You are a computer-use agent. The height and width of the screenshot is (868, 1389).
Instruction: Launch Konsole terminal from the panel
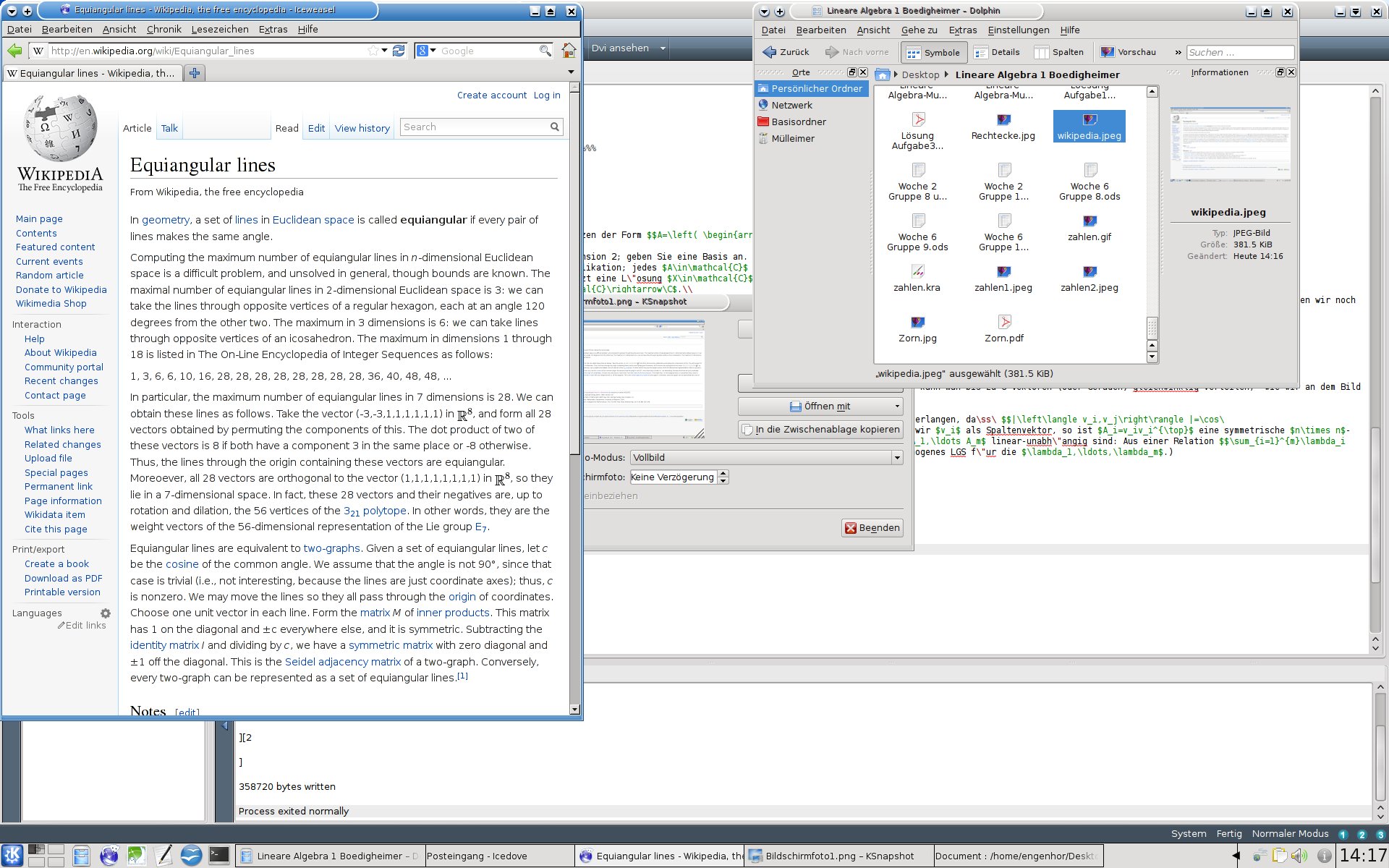tap(219, 855)
